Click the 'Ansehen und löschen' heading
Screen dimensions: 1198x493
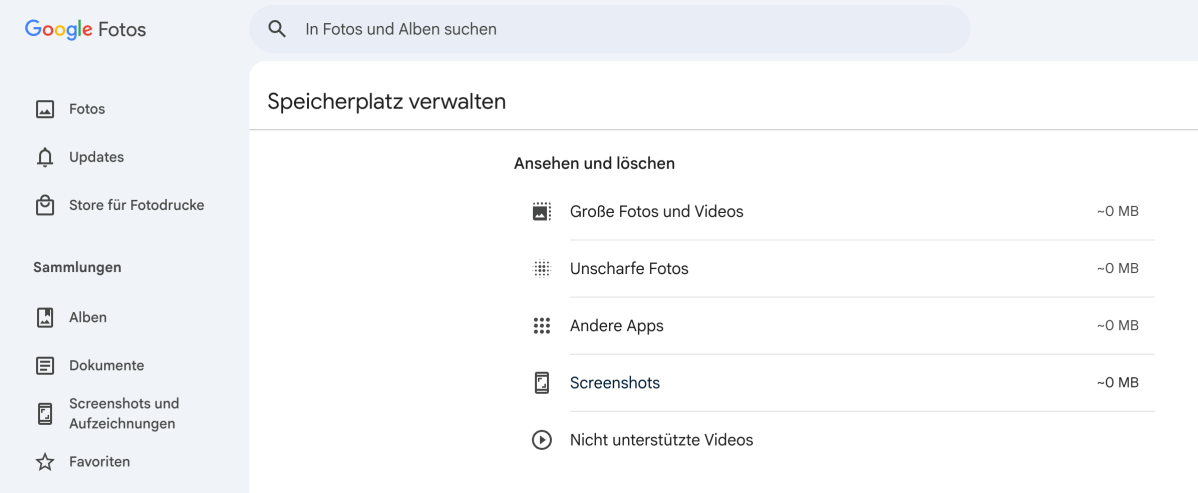[x=594, y=164]
